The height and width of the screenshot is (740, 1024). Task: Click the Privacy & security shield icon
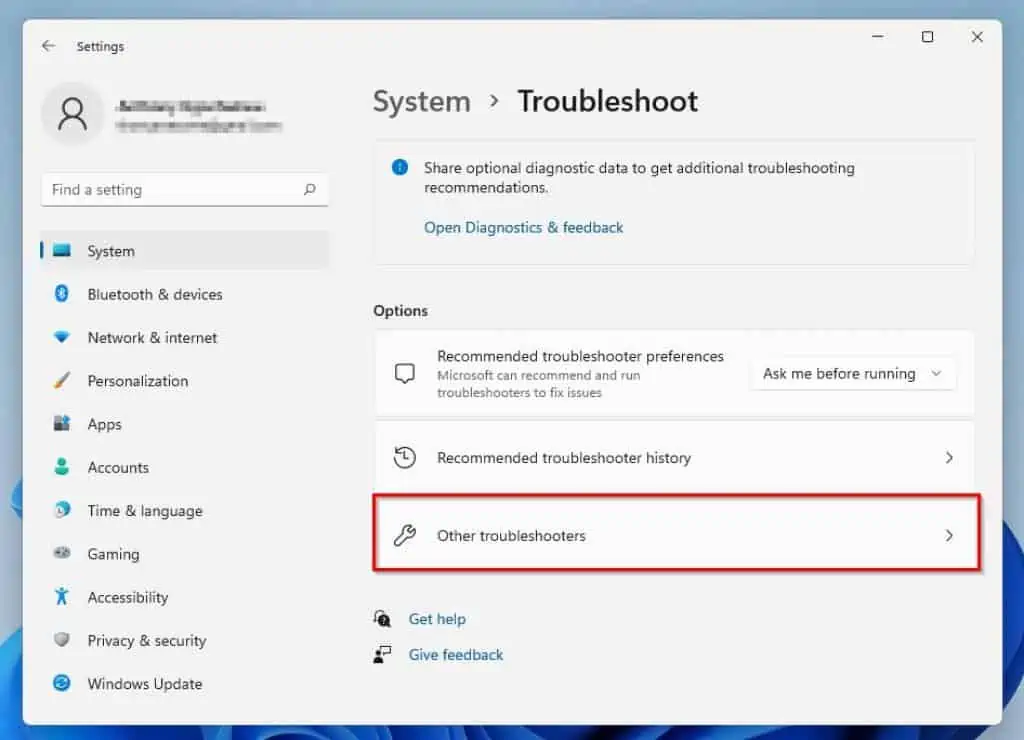point(62,640)
